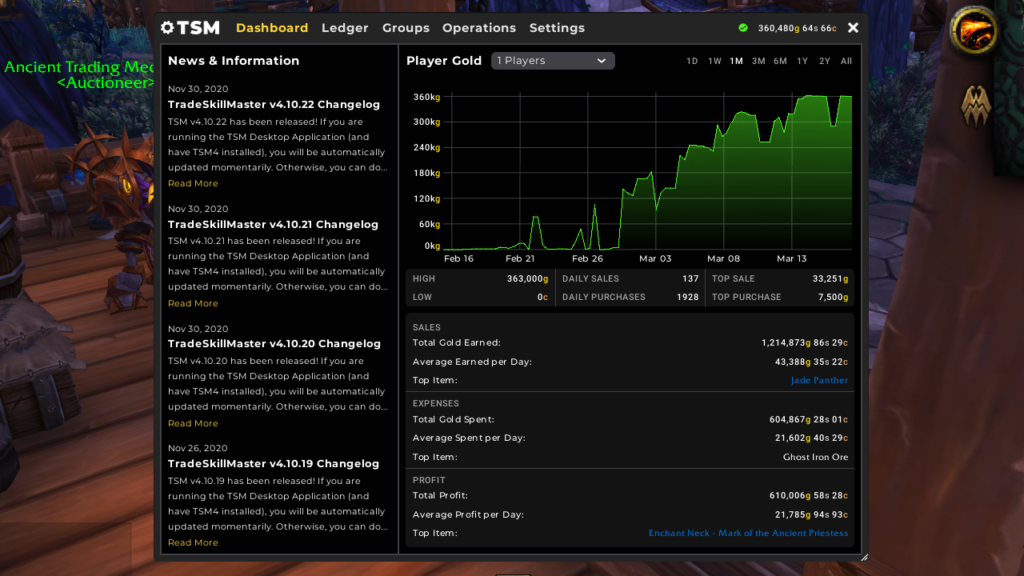Click the Total Gold Earned amount
1024x576 pixels.
(805, 343)
